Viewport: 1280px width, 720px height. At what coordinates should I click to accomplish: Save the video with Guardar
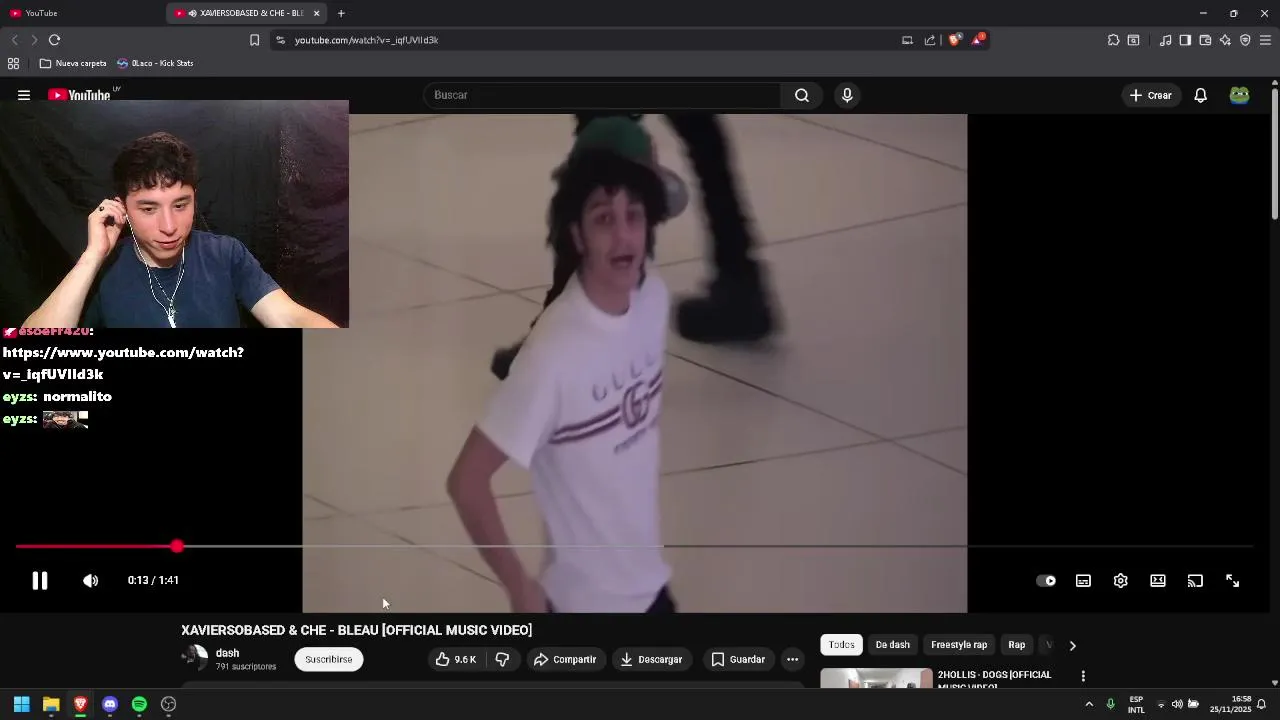click(x=738, y=659)
